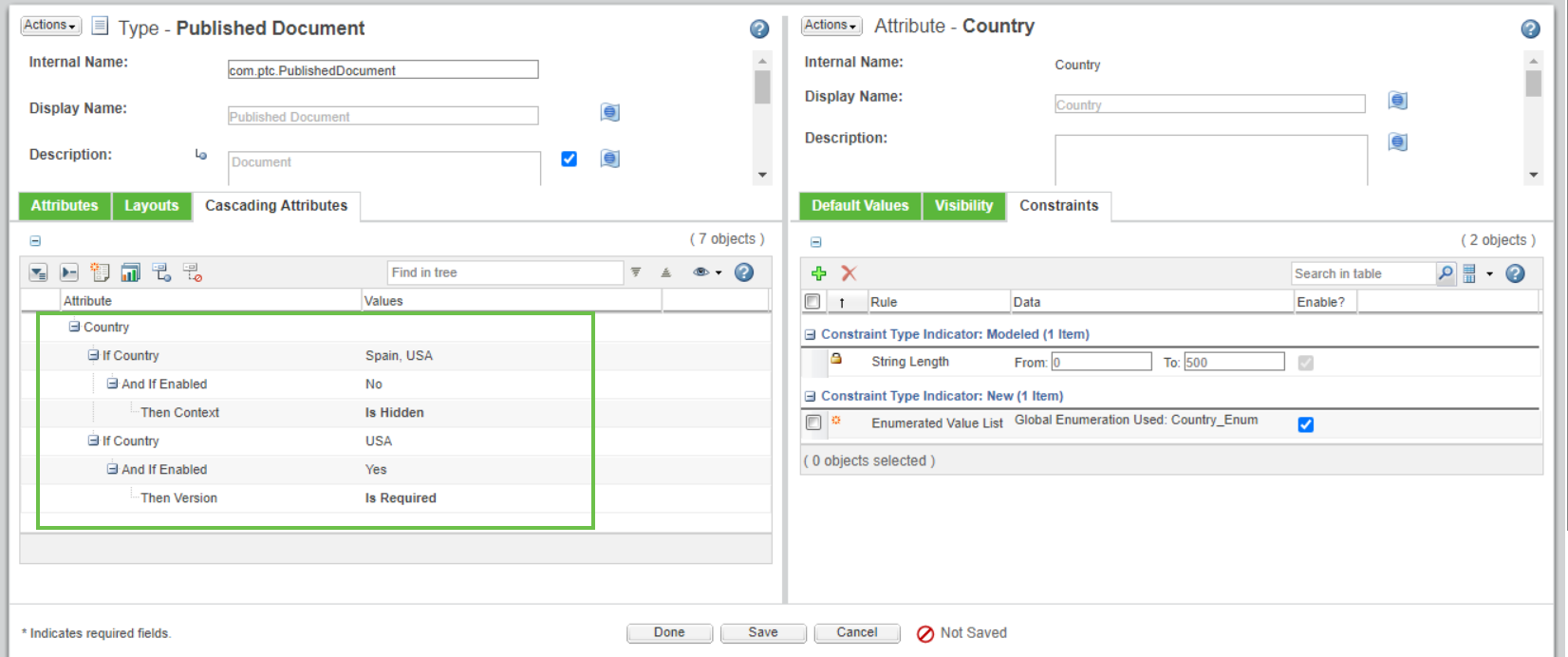Click new cascading rule icon with star
Image resolution: width=1568 pixels, height=657 pixels.
[100, 272]
